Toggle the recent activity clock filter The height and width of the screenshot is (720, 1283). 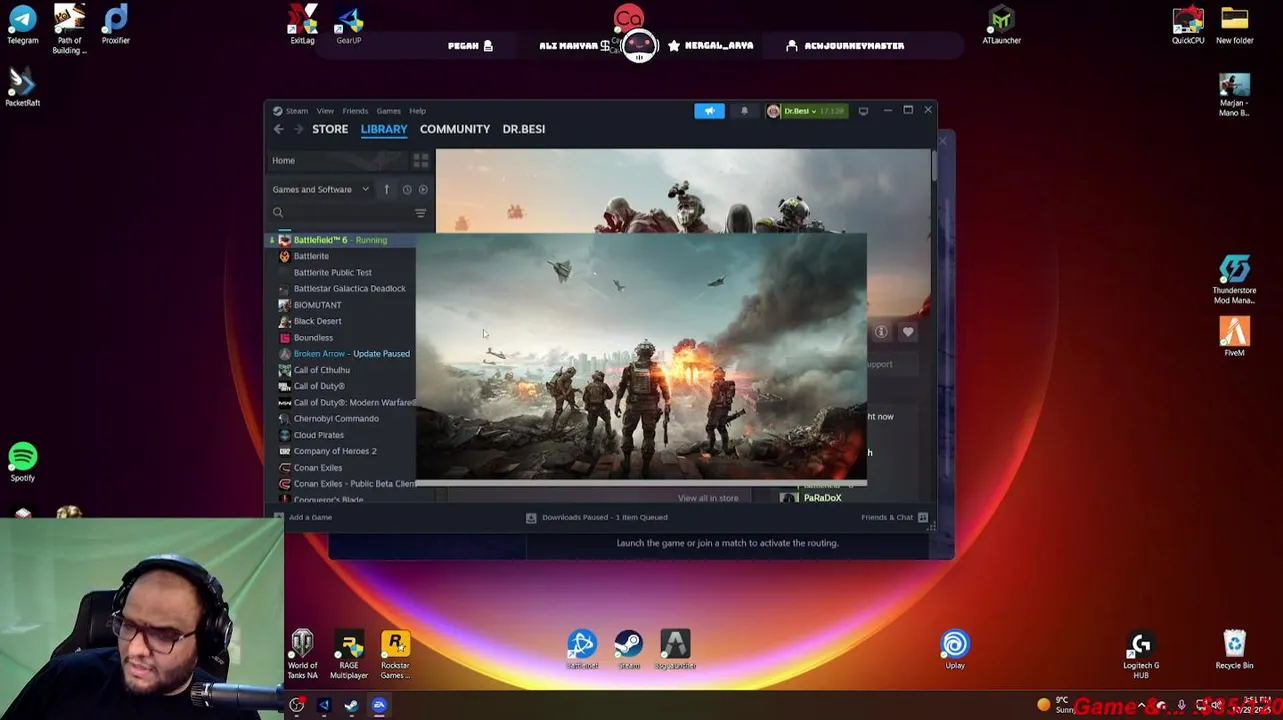click(x=407, y=189)
